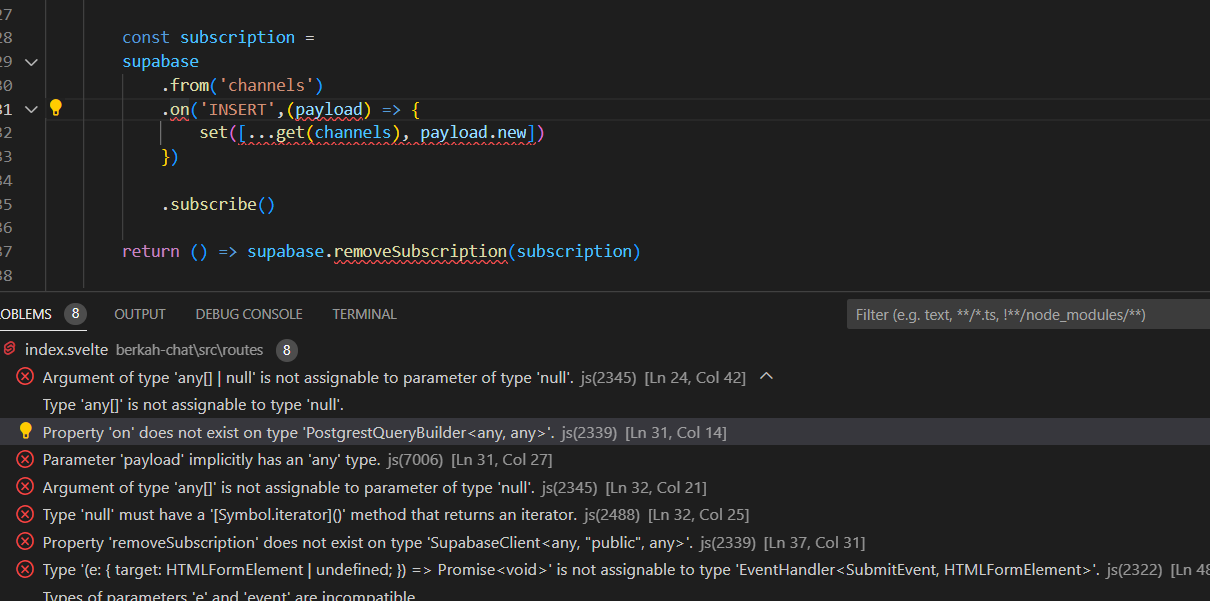1210x601 pixels.
Task: Select the Symbol.iterator error js(2488)
Action: (x=605, y=515)
